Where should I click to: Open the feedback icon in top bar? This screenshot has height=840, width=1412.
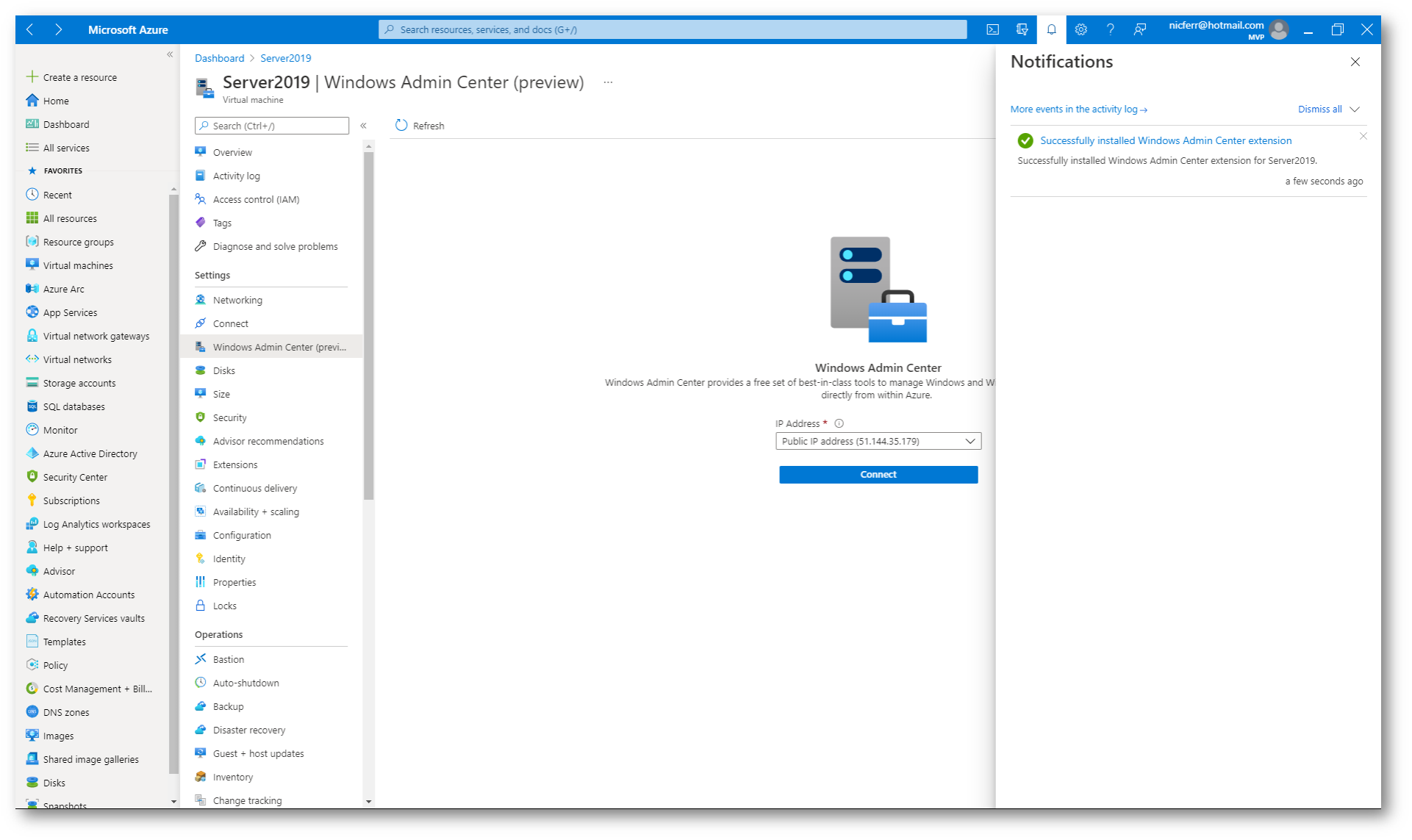[1139, 30]
